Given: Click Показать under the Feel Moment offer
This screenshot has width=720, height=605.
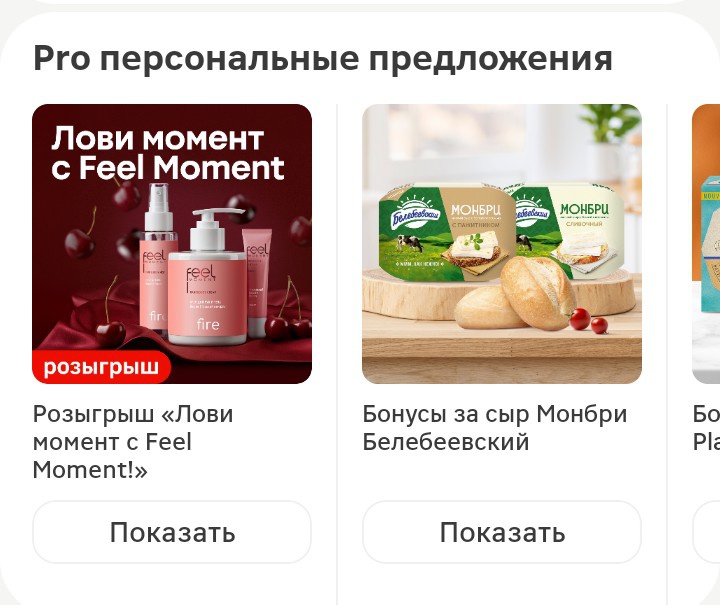Looking at the screenshot, I should [172, 532].
